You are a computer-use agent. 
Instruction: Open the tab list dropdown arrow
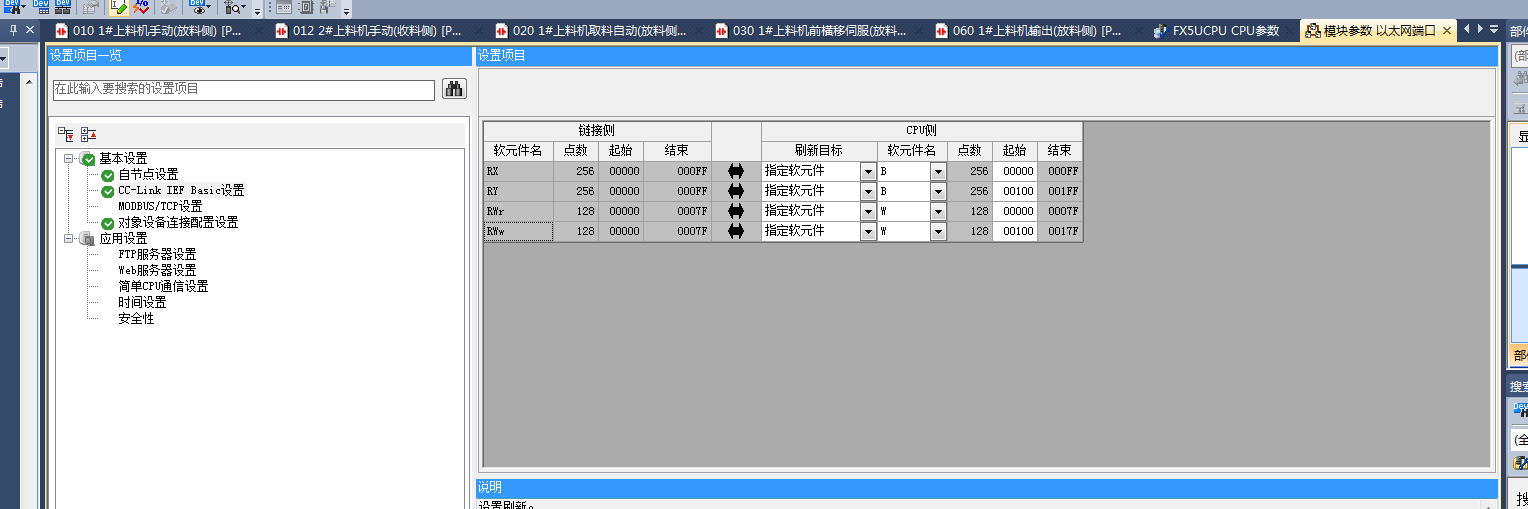[x=1493, y=30]
